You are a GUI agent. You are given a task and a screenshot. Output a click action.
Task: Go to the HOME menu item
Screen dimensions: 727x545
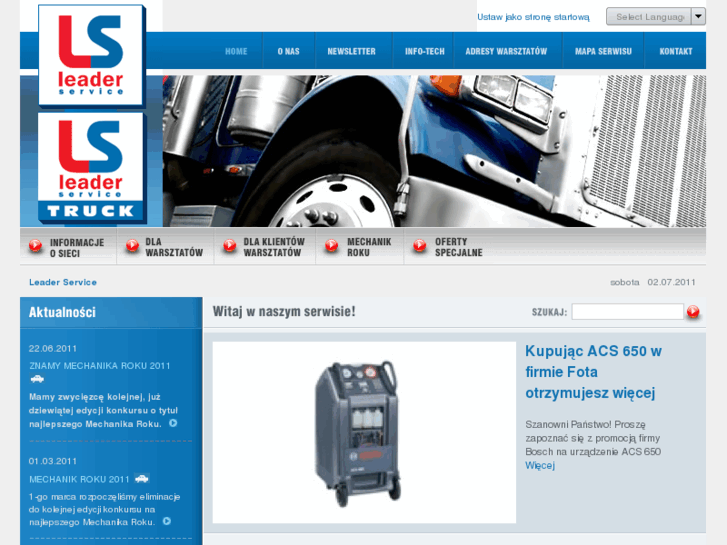[236, 51]
